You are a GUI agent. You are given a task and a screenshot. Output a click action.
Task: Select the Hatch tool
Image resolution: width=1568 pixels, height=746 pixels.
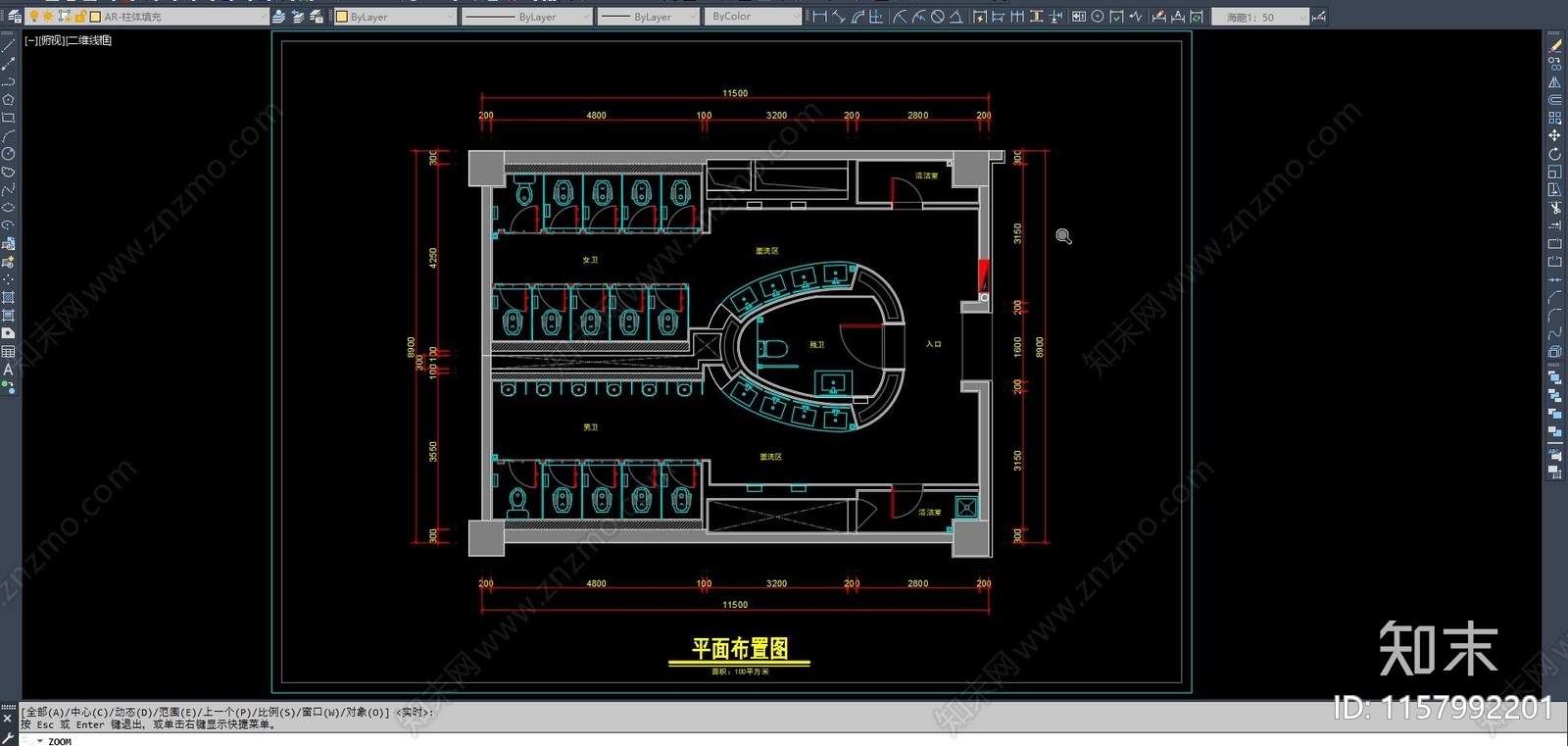click(8, 297)
